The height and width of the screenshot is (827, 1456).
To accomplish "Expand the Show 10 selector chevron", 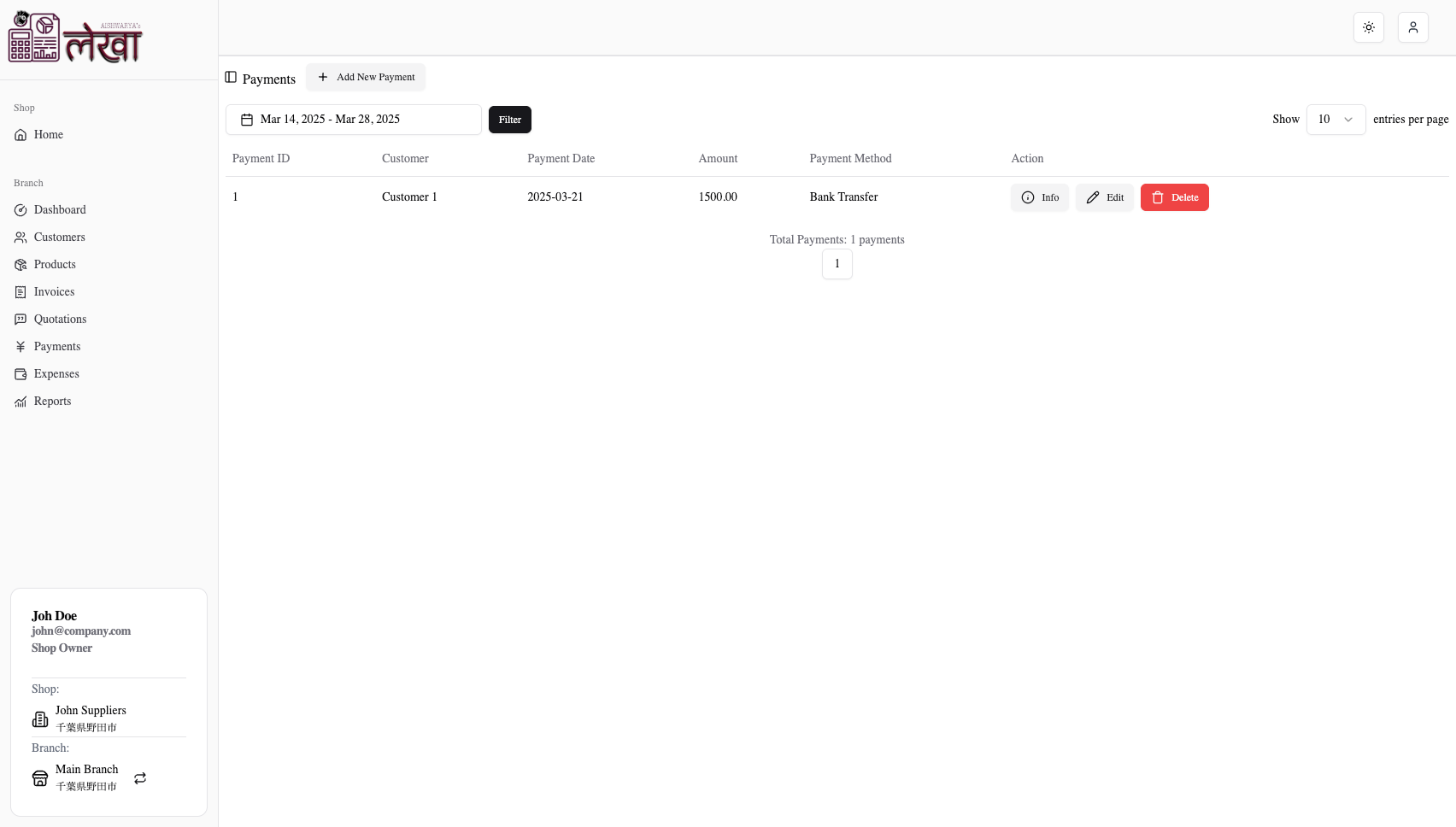I will coord(1347,120).
